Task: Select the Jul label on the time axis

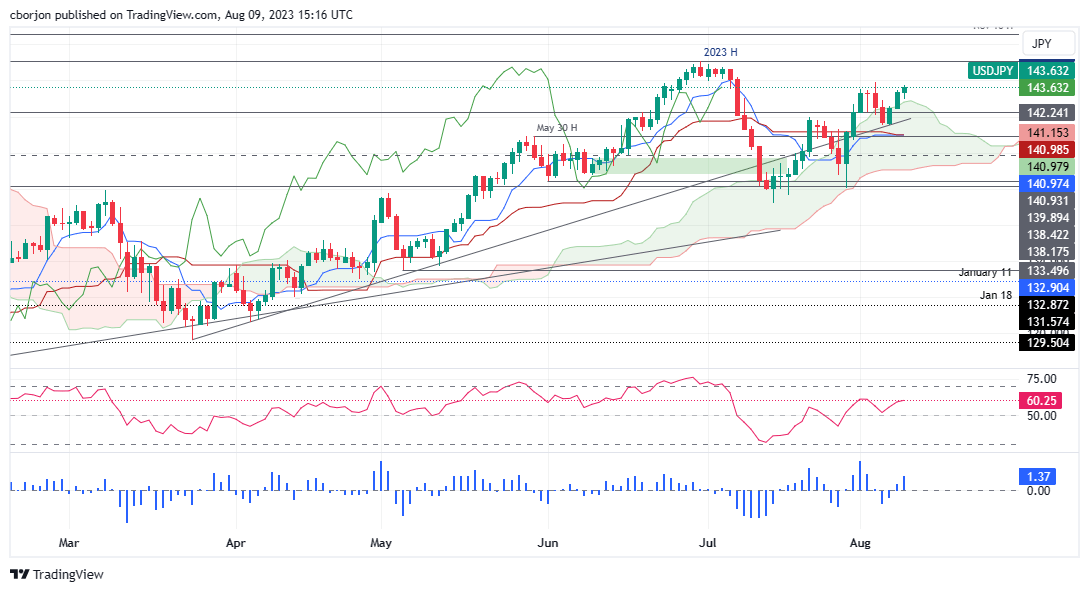Action: 707,543
